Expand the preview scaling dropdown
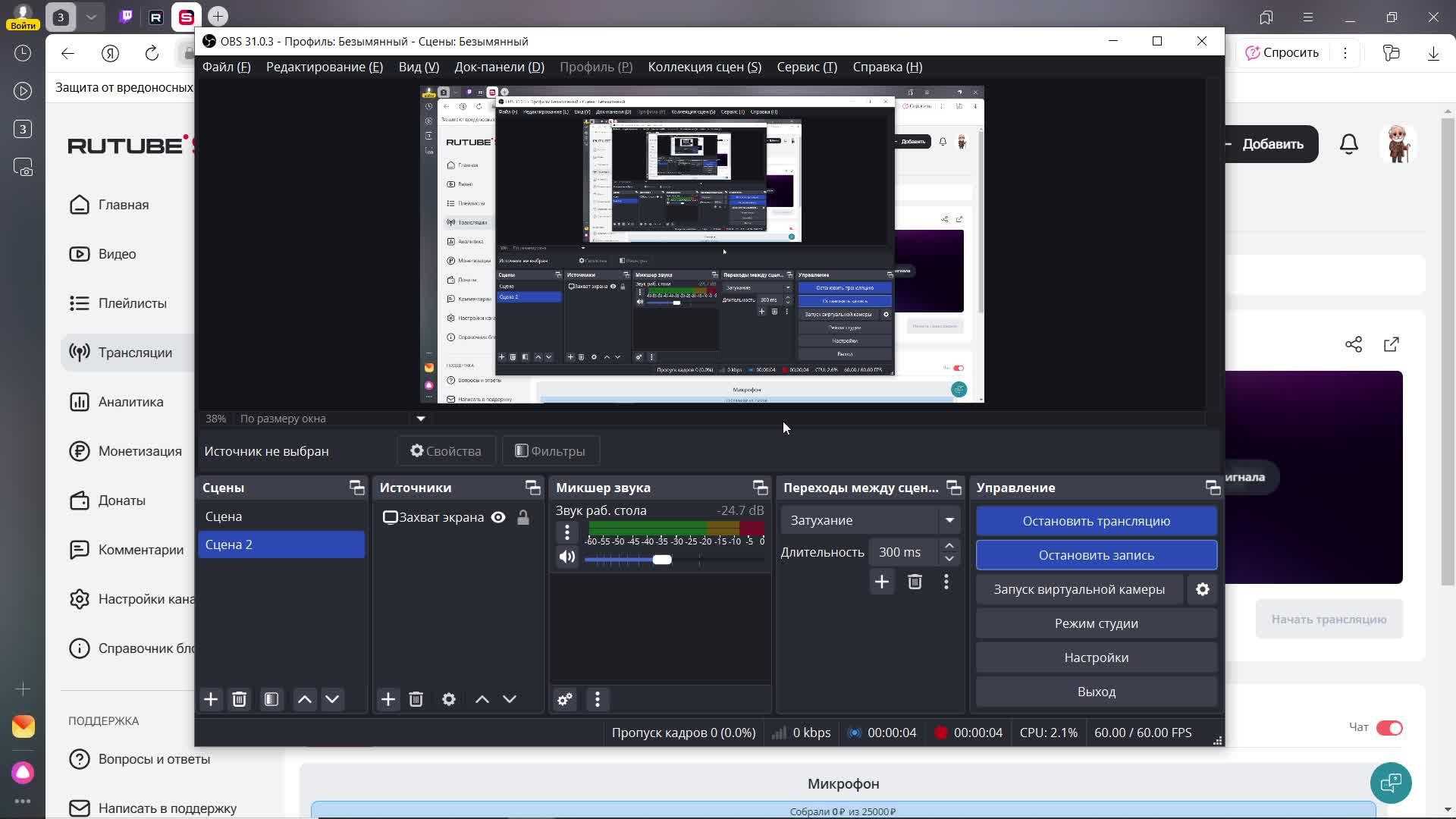1456x819 pixels. click(x=421, y=419)
